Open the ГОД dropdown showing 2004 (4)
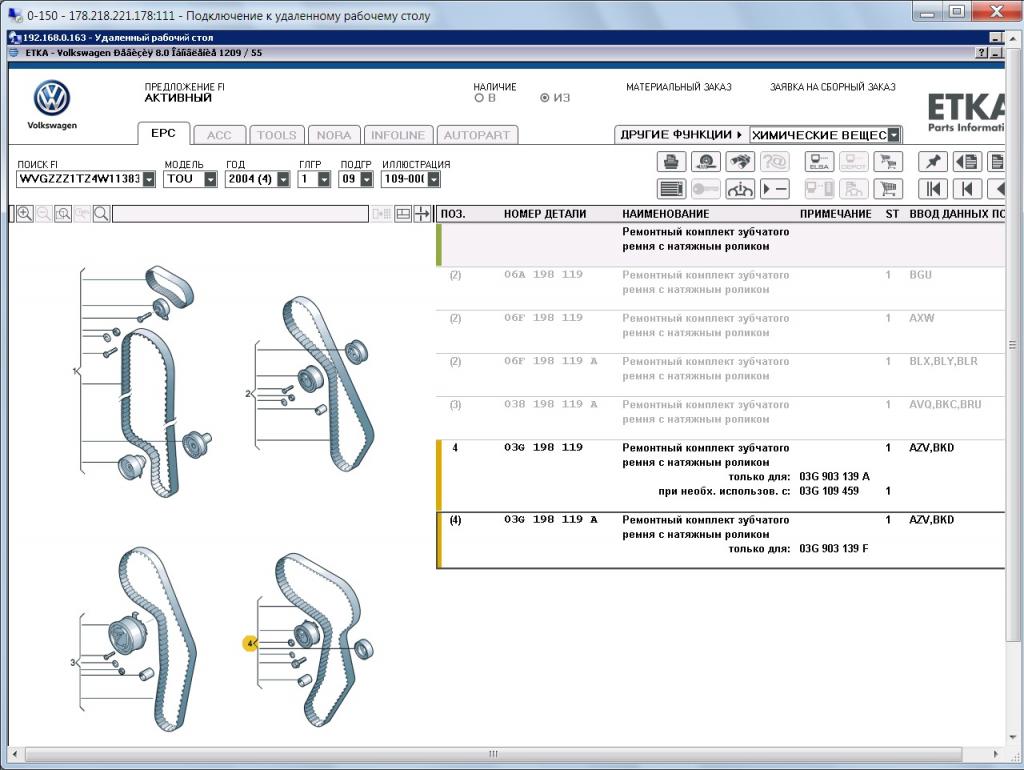 coord(283,179)
